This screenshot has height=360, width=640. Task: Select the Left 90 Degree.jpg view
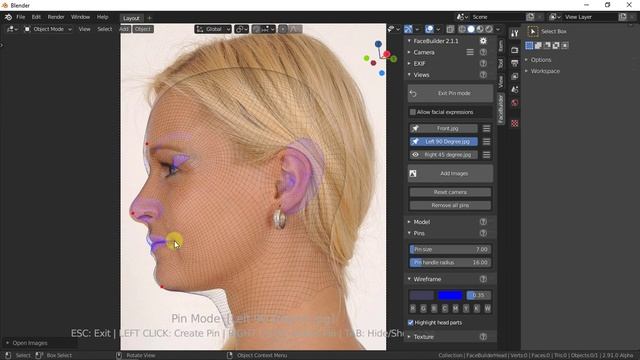[x=444, y=142]
